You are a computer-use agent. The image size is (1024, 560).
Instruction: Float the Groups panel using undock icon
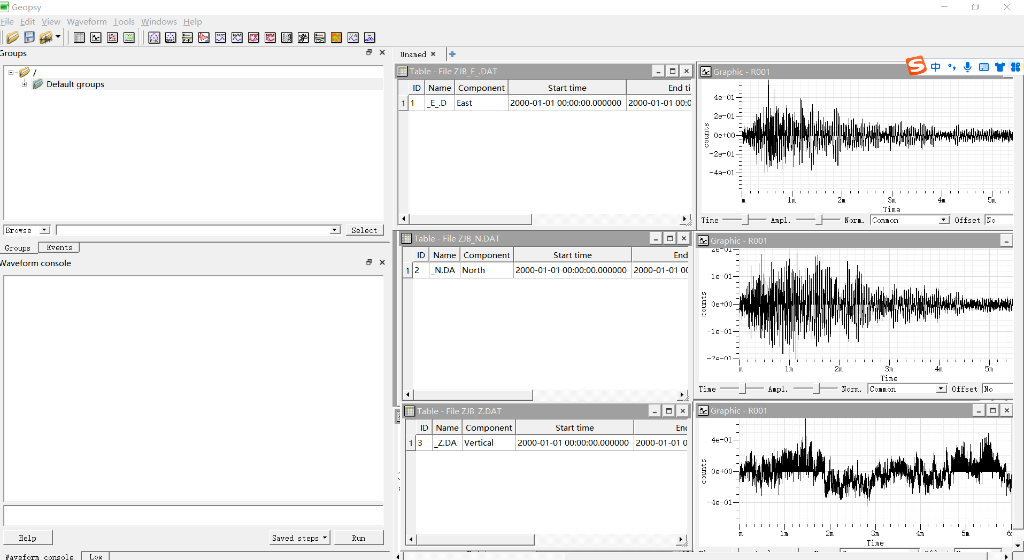[x=369, y=52]
